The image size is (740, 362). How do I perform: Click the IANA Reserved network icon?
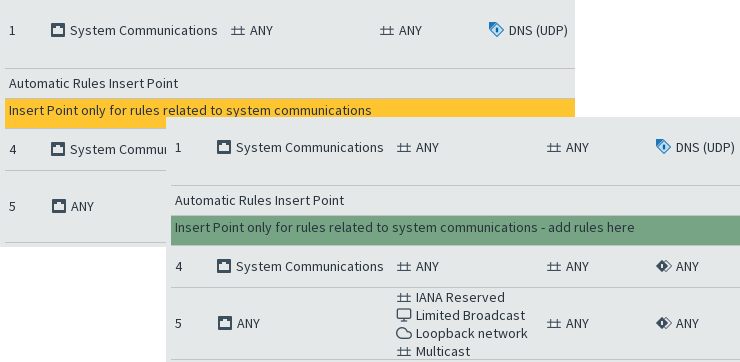click(404, 298)
